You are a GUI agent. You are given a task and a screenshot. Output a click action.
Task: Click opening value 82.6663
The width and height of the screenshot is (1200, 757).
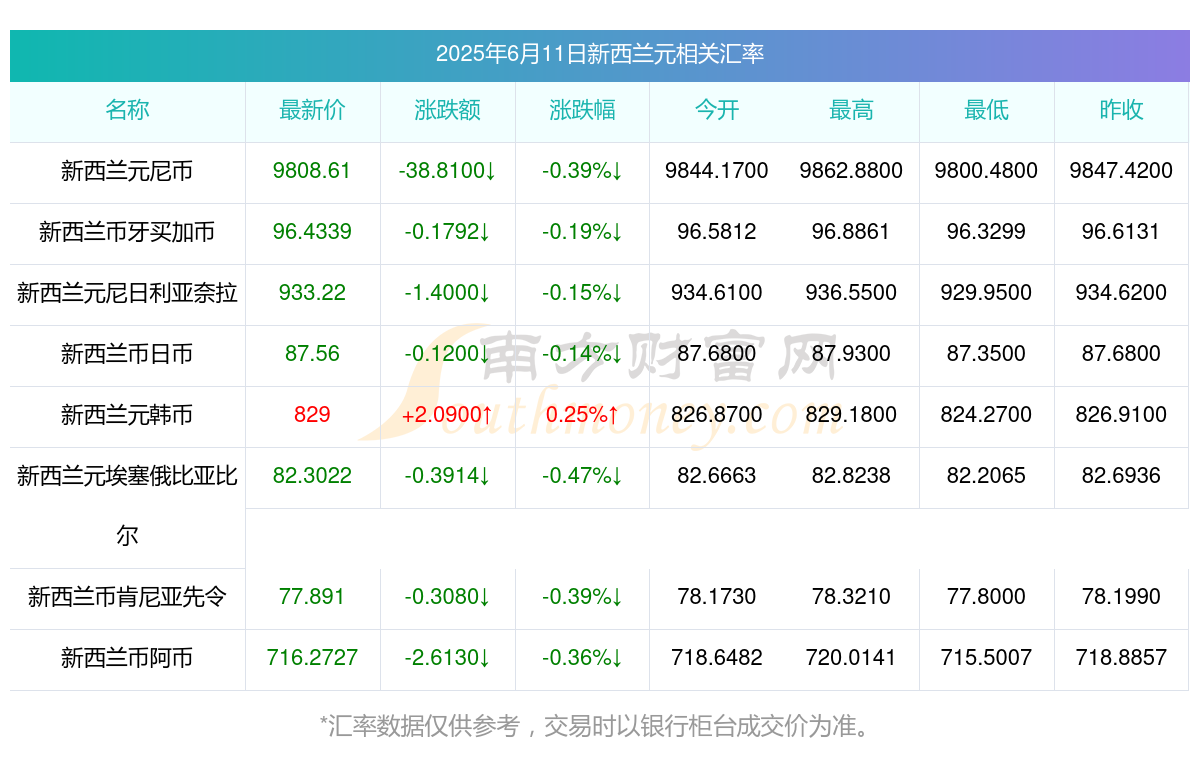tap(717, 476)
